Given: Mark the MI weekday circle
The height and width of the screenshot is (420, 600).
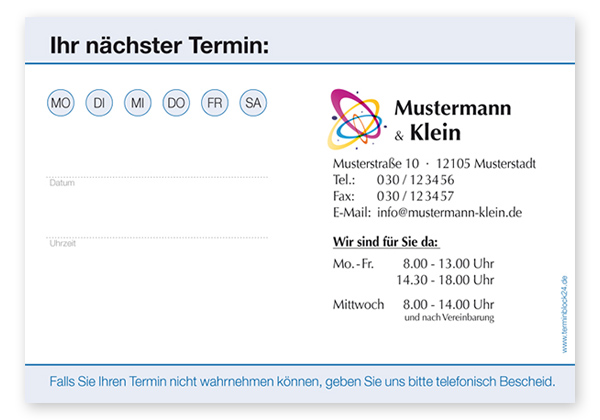Looking at the screenshot, I should [x=137, y=102].
